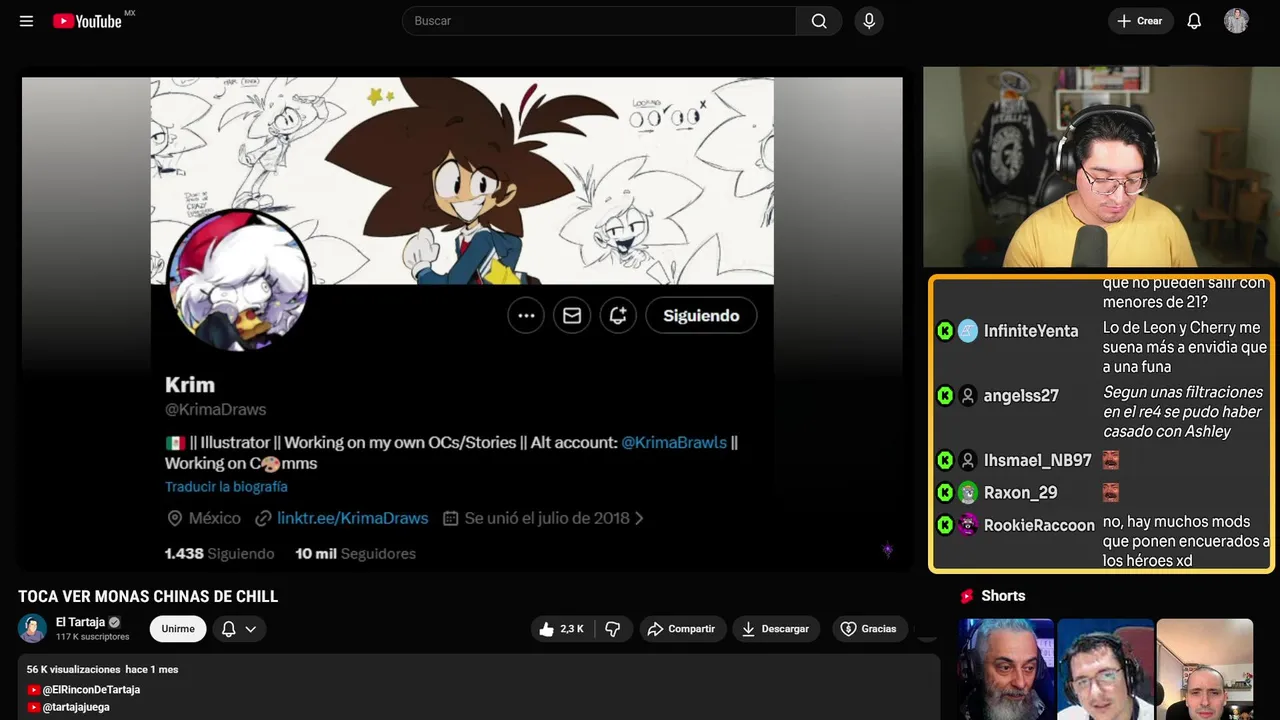
Task: Start voice search with the microphone icon
Action: (x=869, y=21)
